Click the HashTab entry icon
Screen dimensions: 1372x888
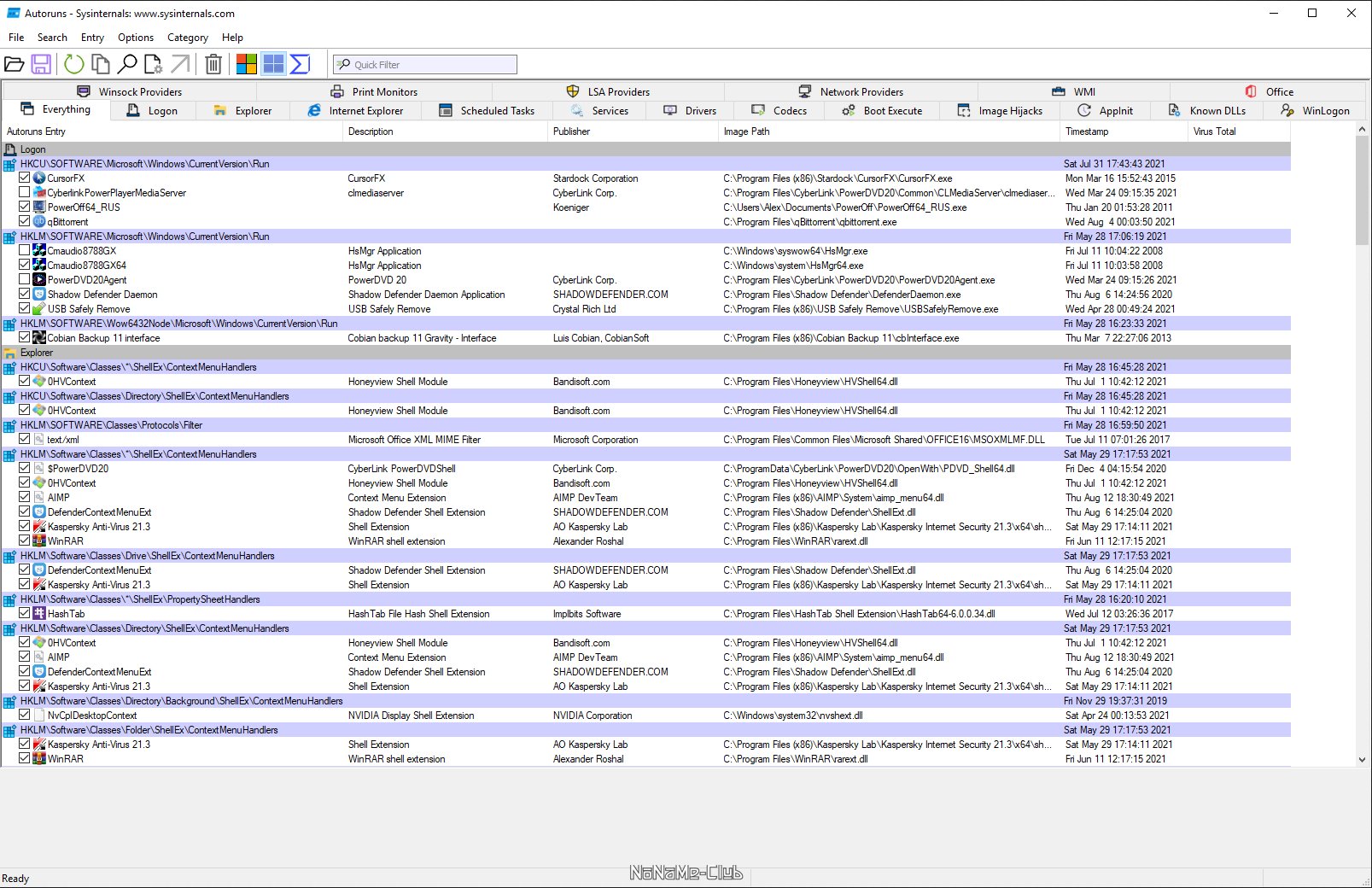point(39,614)
